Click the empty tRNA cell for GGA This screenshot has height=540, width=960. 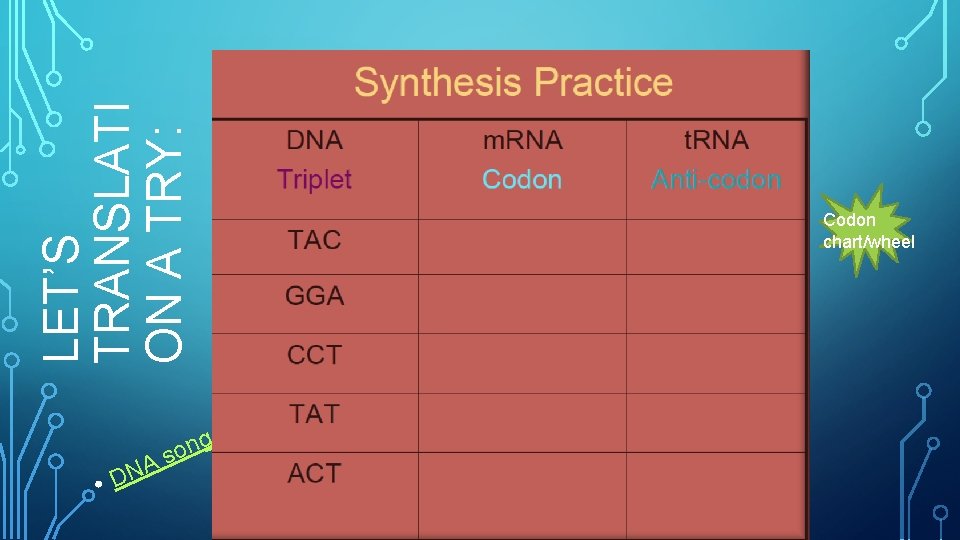715,304
